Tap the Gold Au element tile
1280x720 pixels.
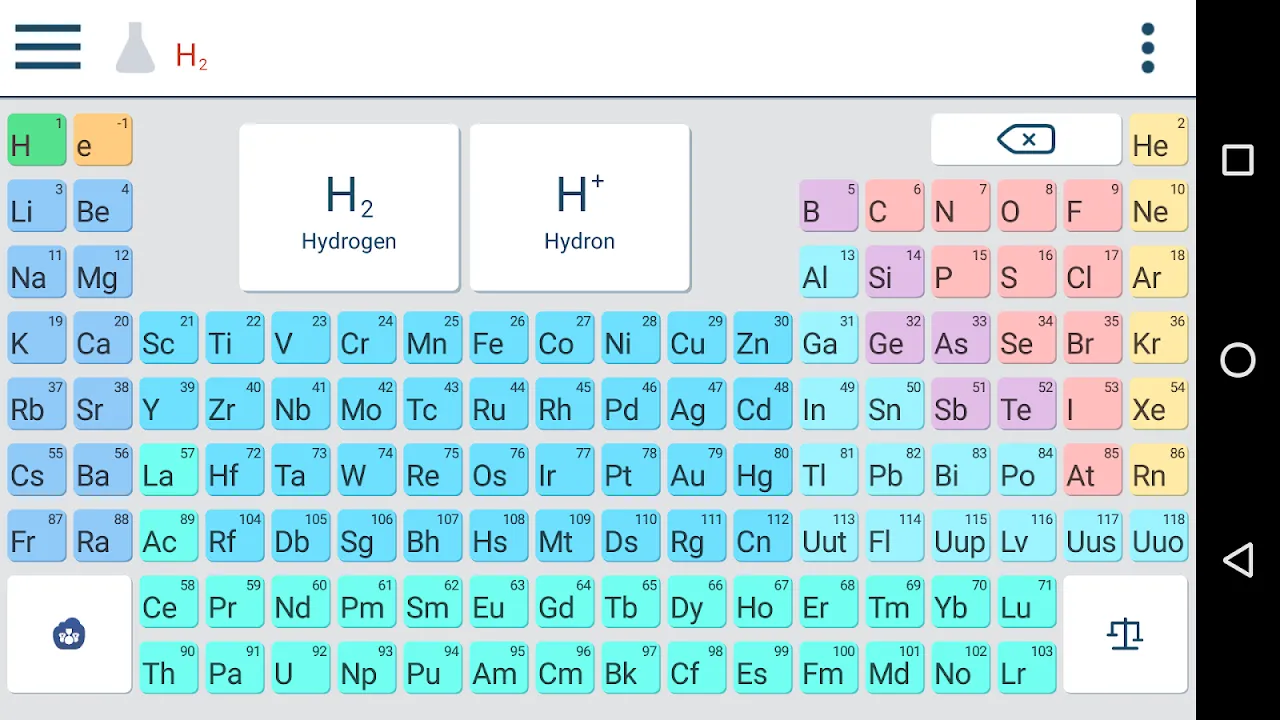pyautogui.click(x=696, y=470)
